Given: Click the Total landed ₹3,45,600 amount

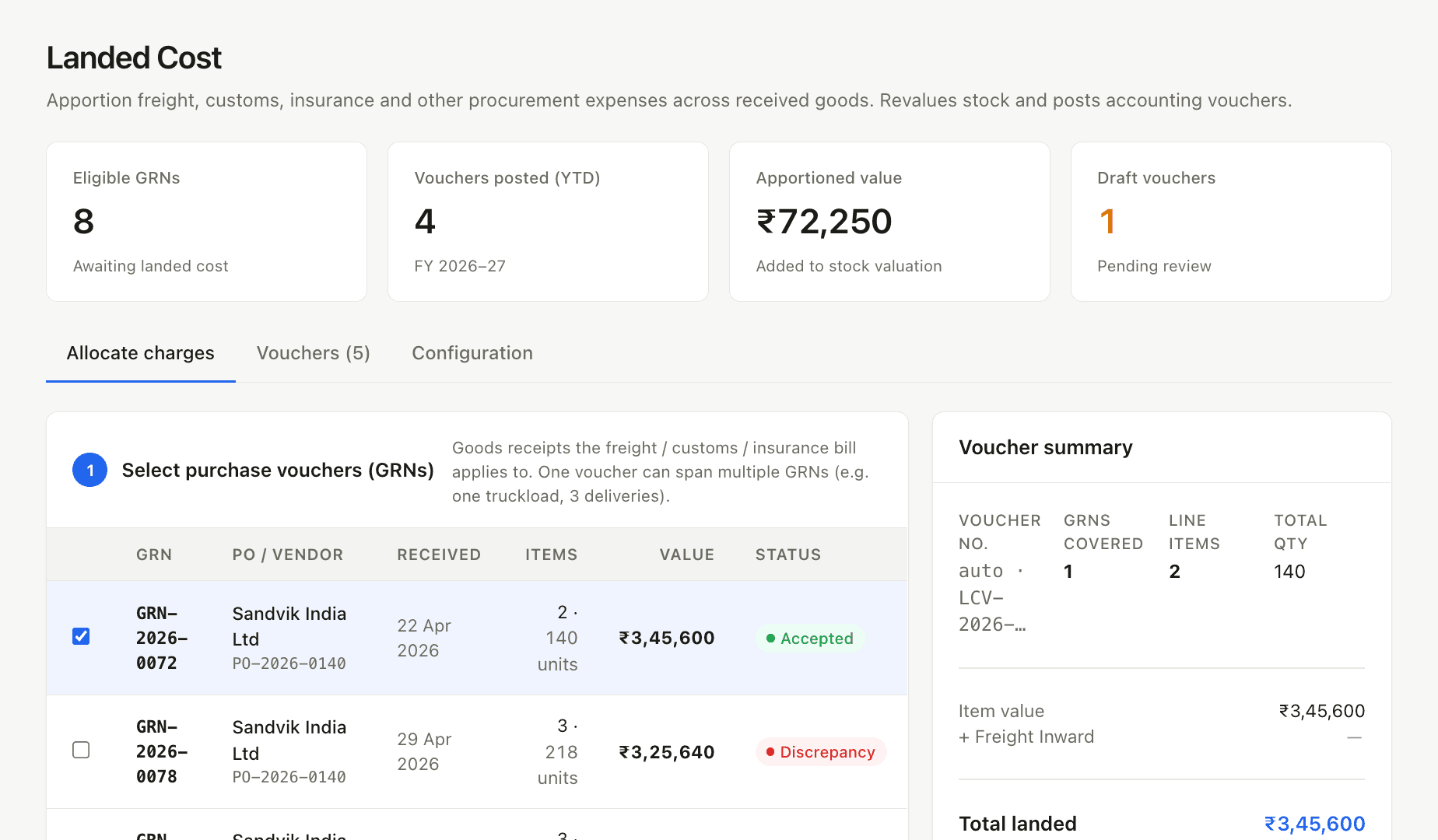Looking at the screenshot, I should coord(1314,824).
